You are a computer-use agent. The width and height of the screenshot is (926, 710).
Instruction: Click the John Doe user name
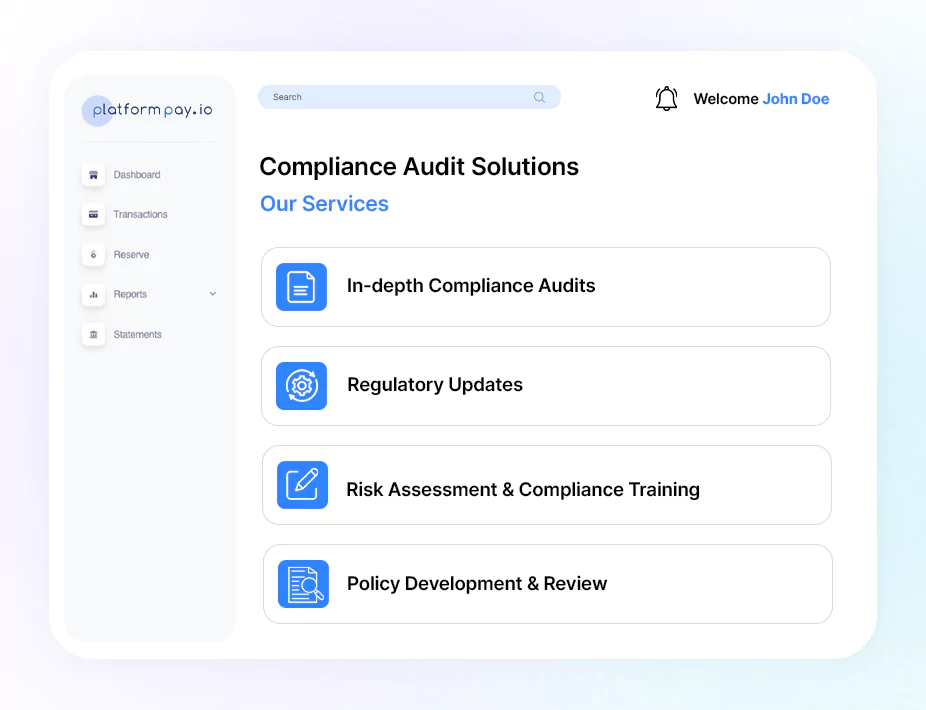pos(795,99)
